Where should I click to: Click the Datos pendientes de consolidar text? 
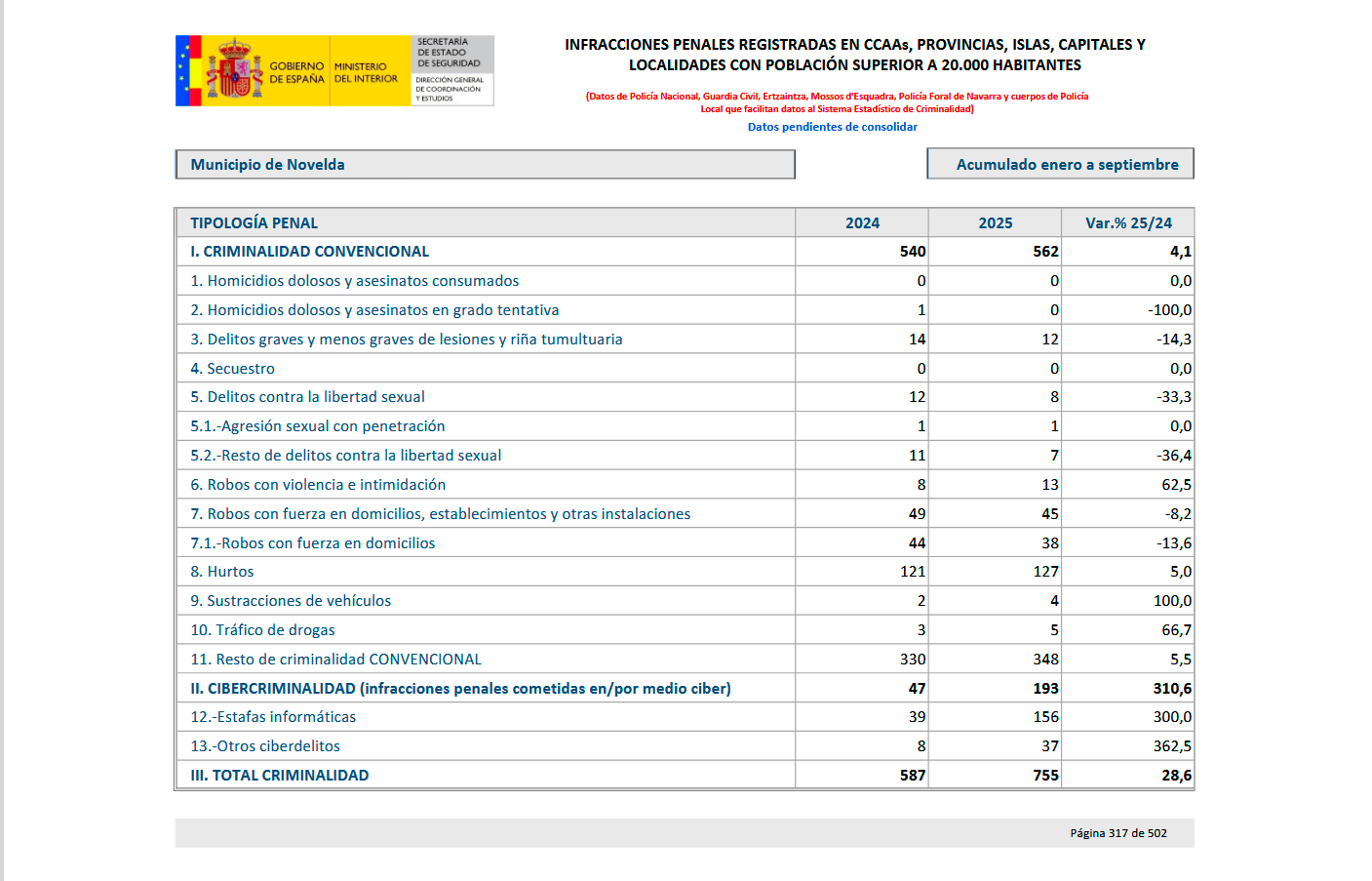(x=832, y=127)
